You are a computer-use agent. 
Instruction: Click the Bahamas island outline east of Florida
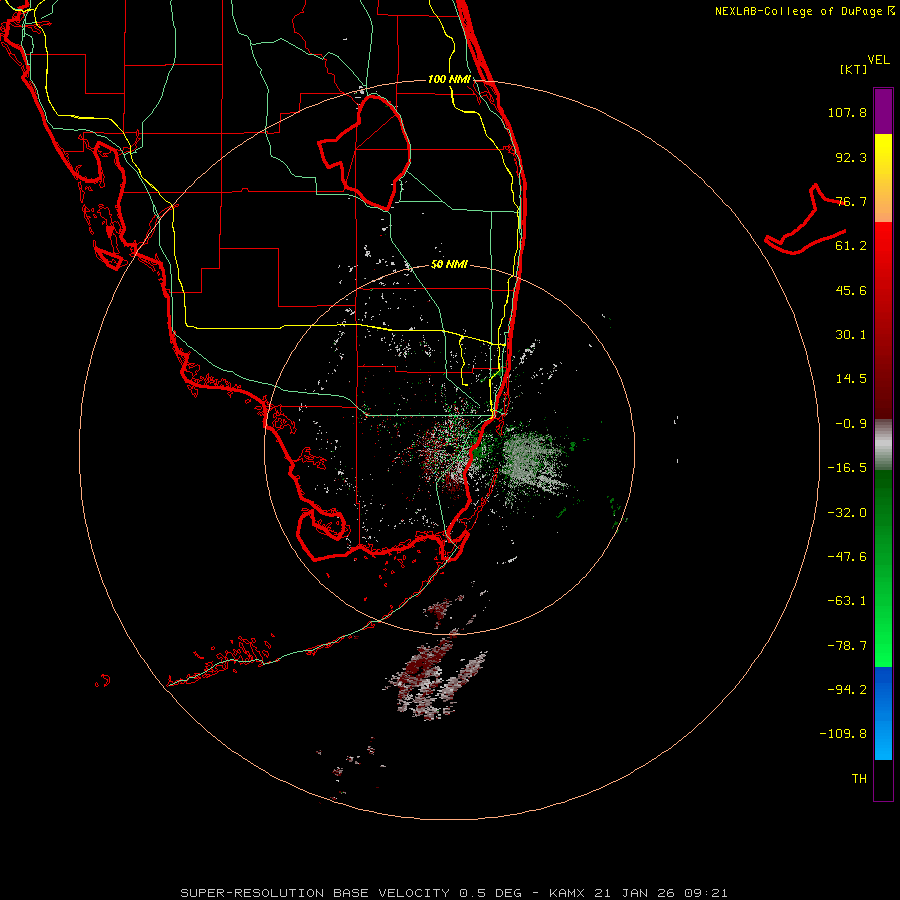pos(805,219)
